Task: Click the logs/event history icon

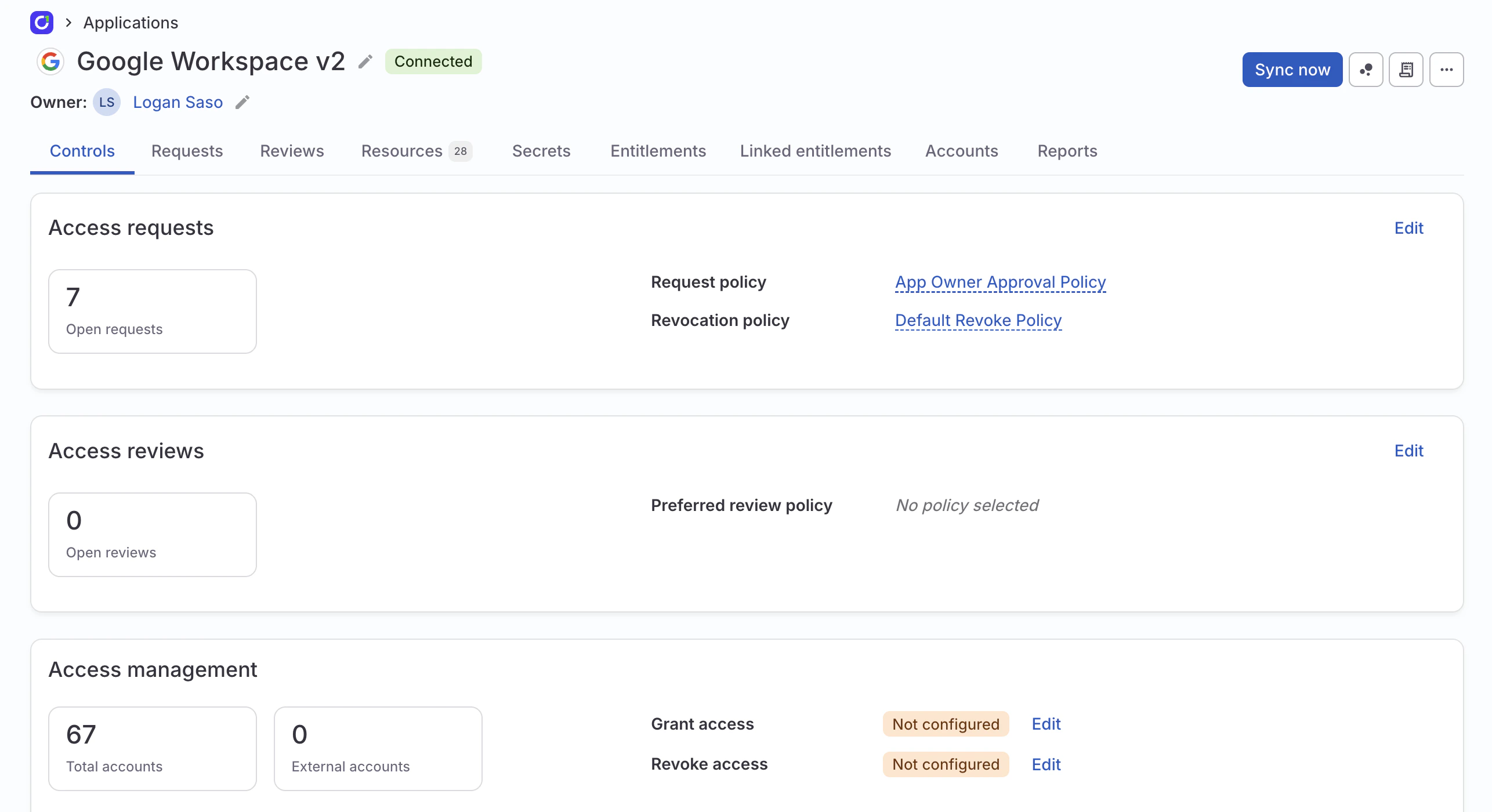Action: click(1406, 69)
